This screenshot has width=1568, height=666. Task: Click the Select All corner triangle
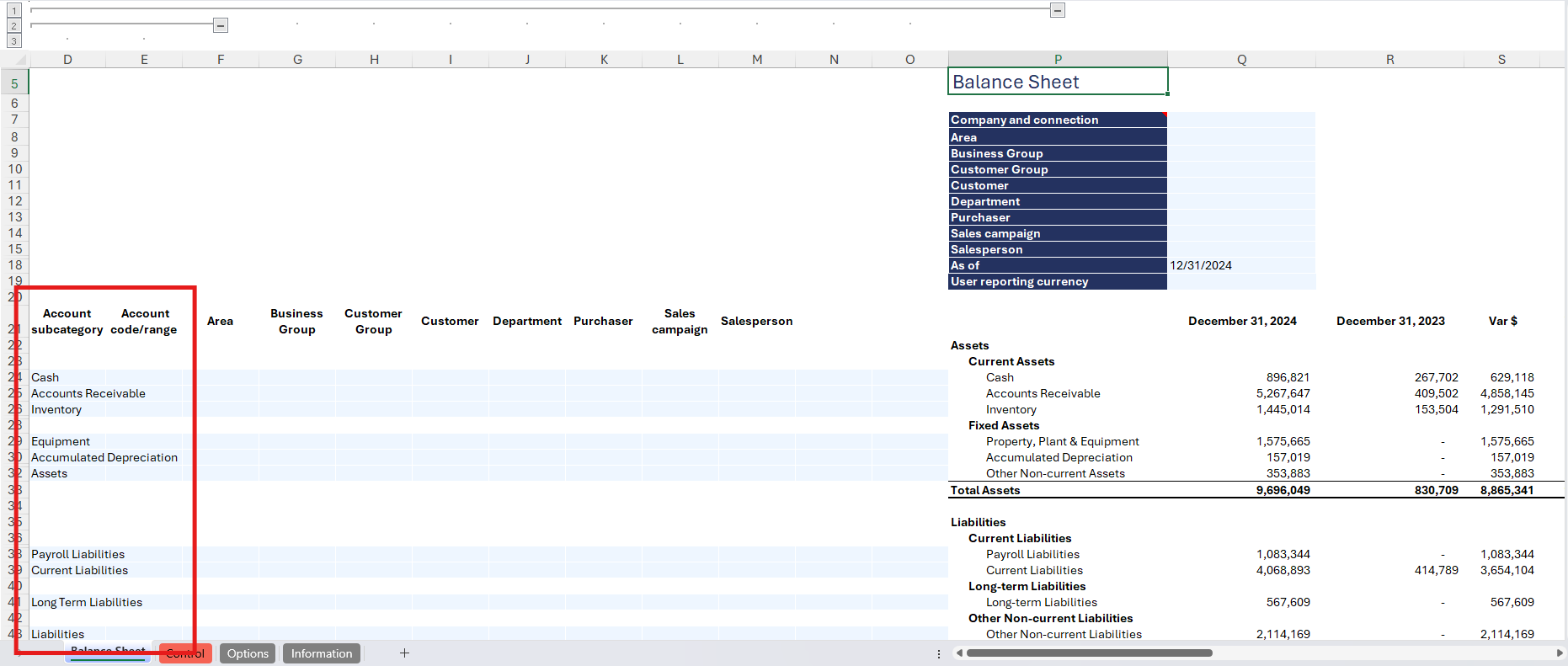20,60
